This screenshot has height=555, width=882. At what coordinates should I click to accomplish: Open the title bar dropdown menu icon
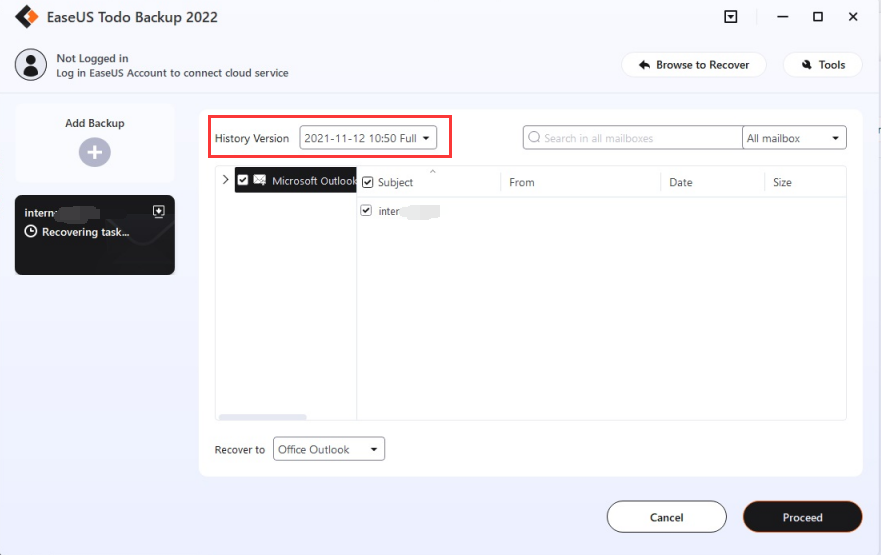pos(730,17)
